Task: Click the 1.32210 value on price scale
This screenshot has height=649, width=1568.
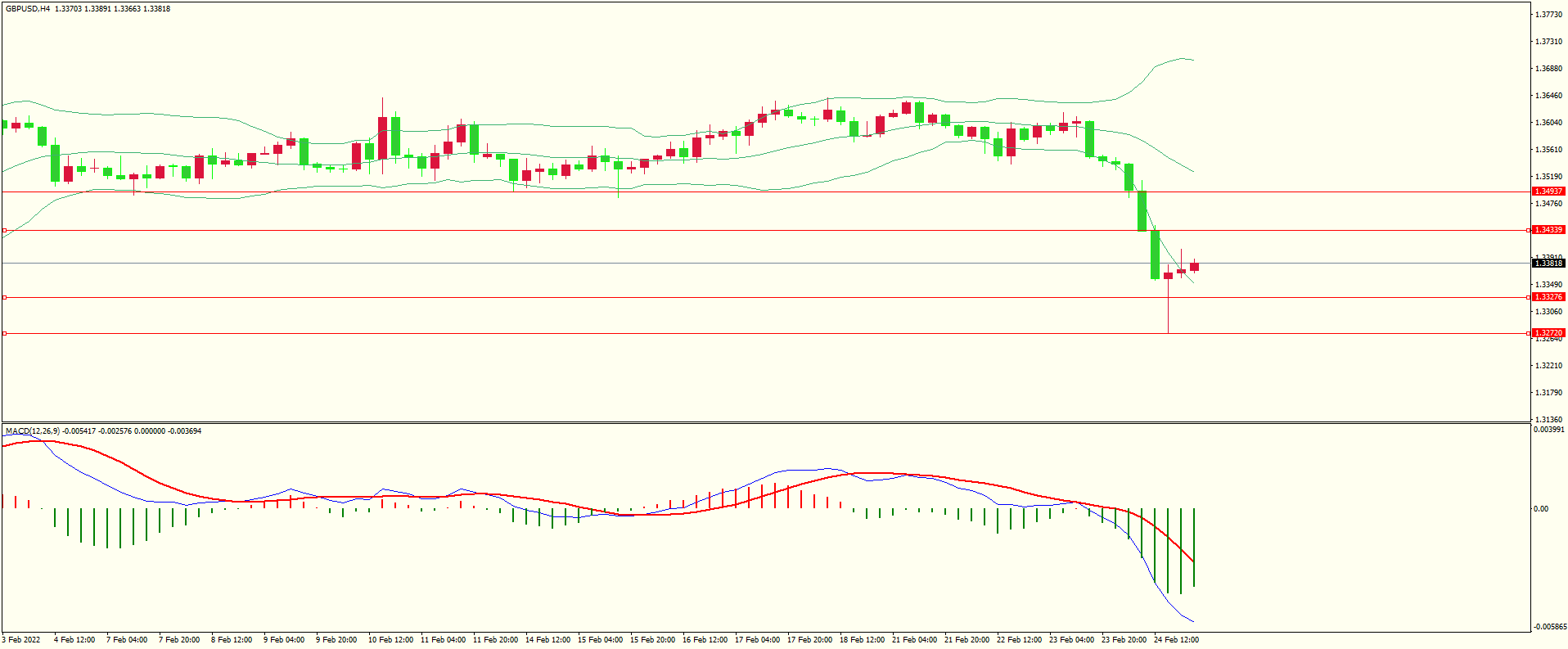Action: [x=1549, y=366]
